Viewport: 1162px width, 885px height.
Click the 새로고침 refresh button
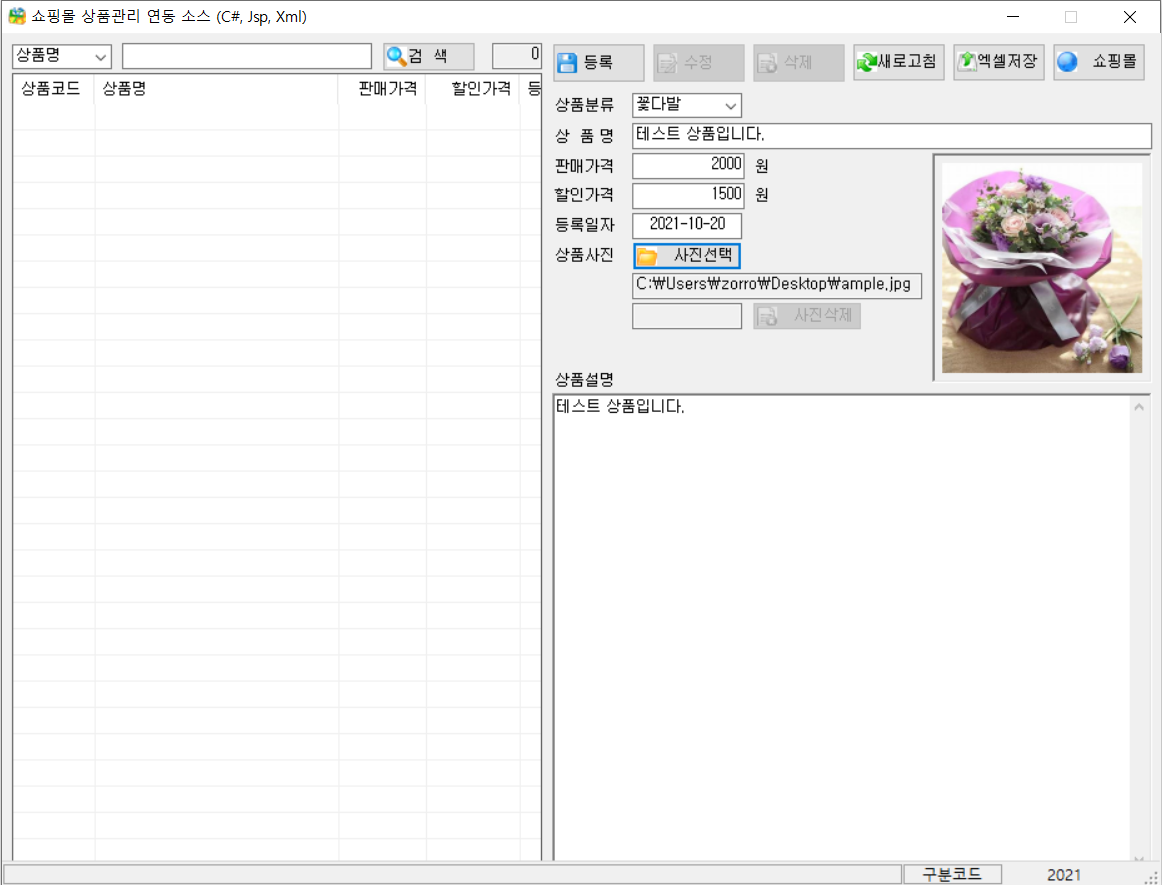click(x=898, y=62)
